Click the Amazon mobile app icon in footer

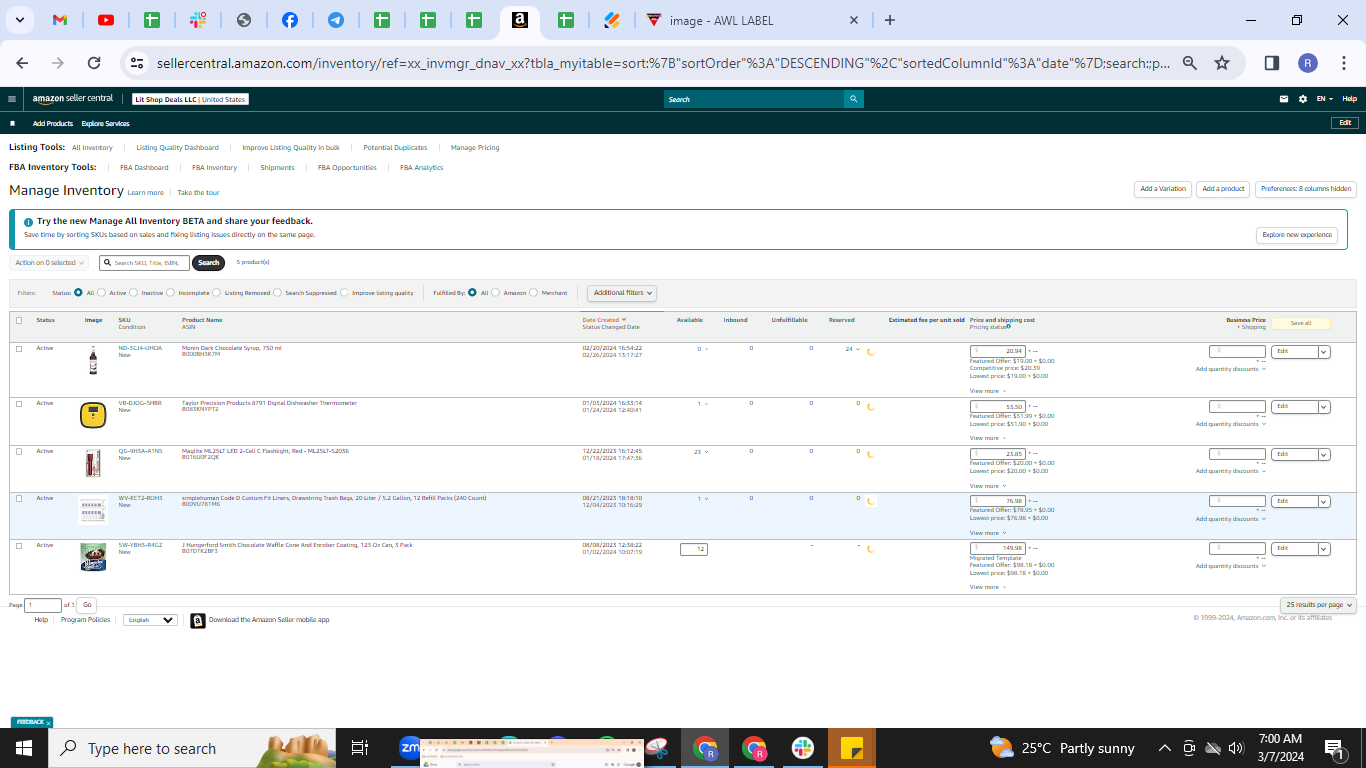[198, 620]
